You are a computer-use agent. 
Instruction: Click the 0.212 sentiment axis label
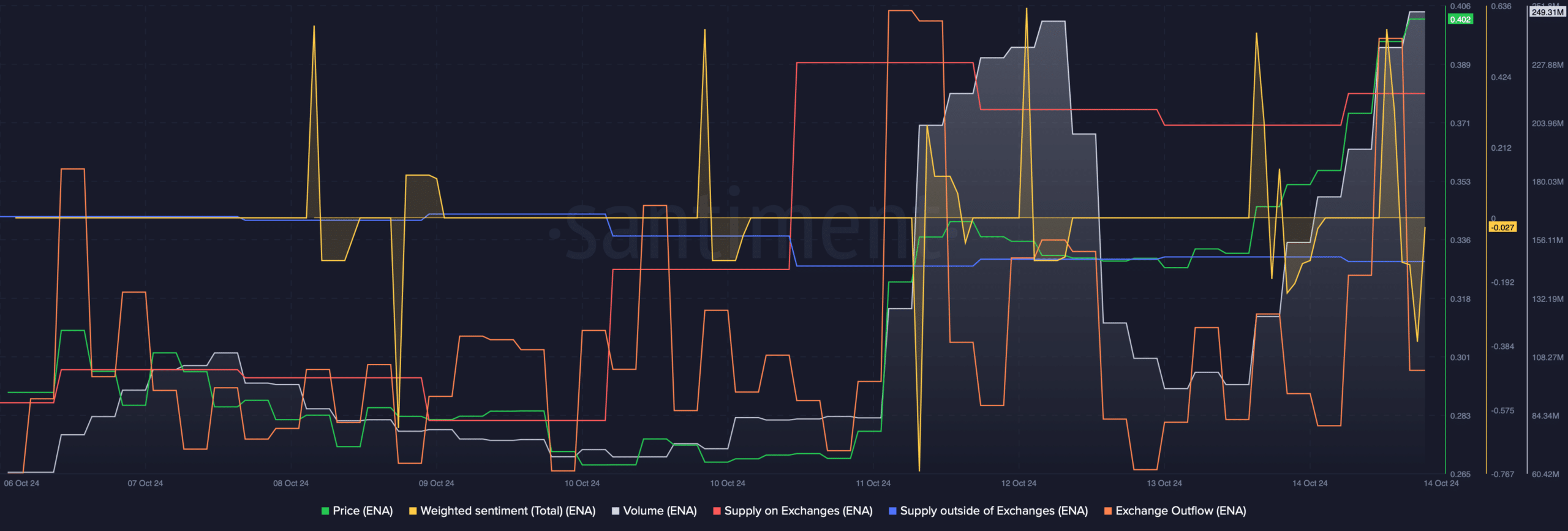[1501, 148]
